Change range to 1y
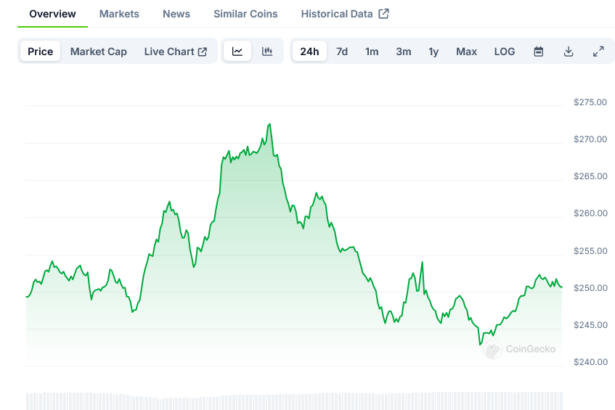Image resolution: width=615 pixels, height=410 pixels. click(433, 51)
